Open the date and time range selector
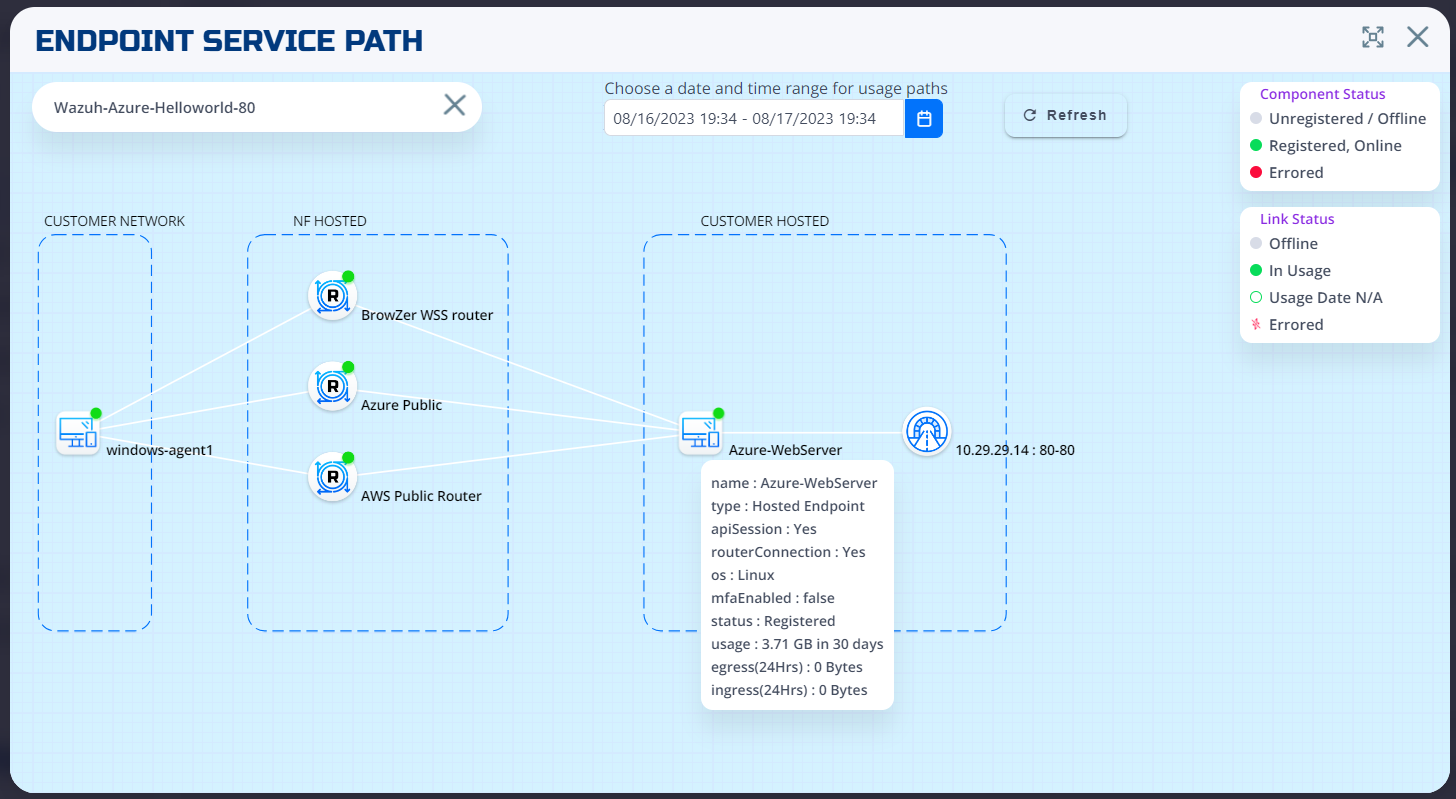 [754, 117]
